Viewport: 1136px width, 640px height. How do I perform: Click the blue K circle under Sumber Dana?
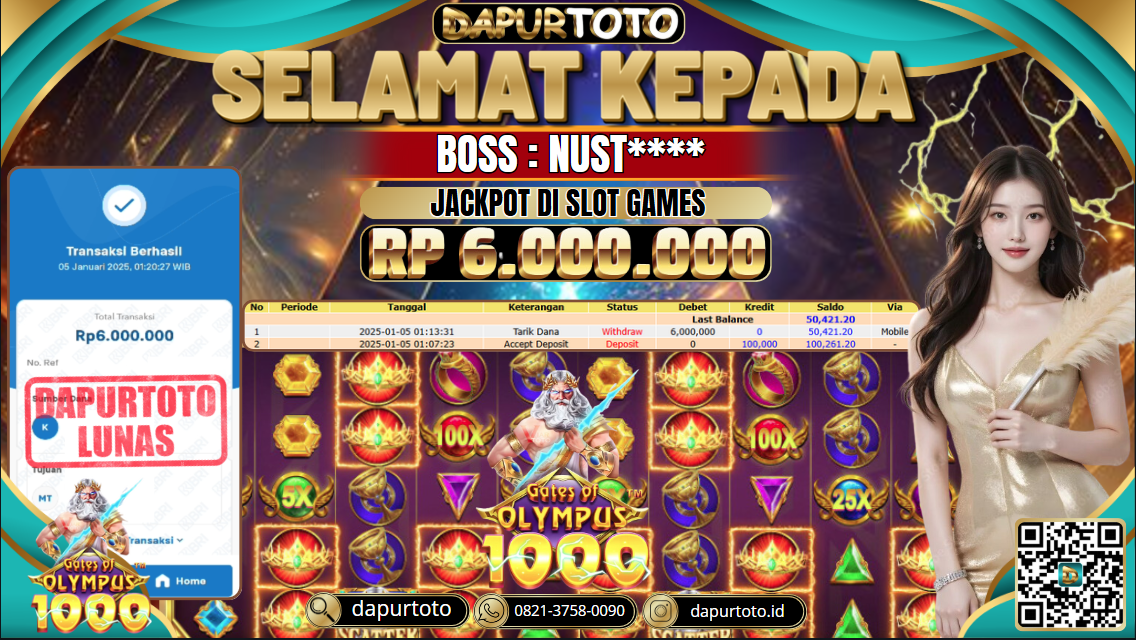(45, 427)
